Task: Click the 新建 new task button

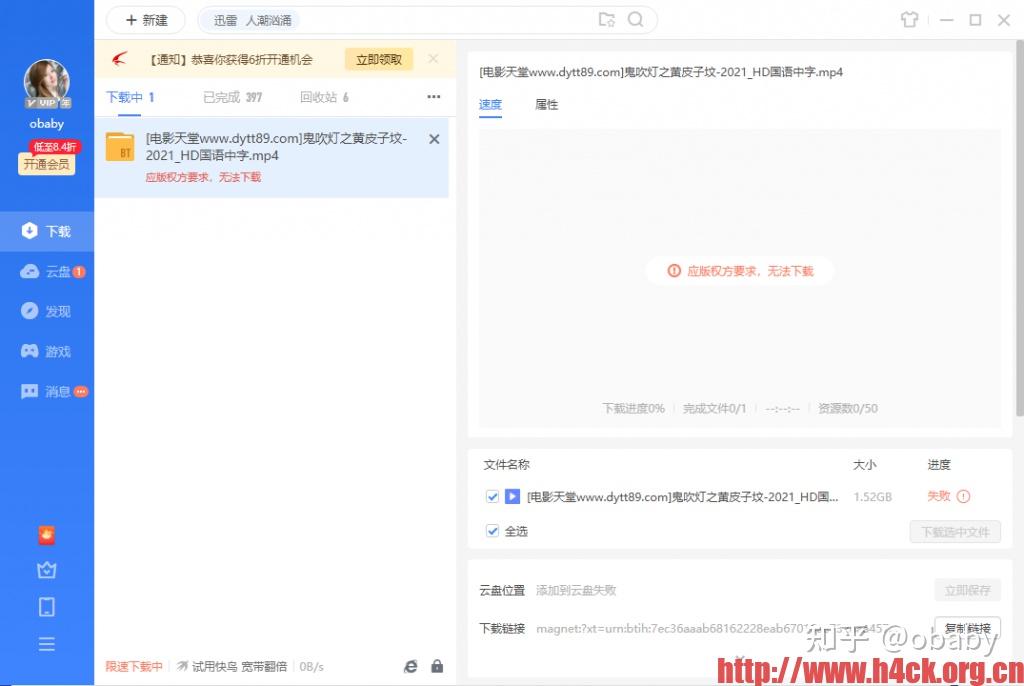Action: point(145,19)
